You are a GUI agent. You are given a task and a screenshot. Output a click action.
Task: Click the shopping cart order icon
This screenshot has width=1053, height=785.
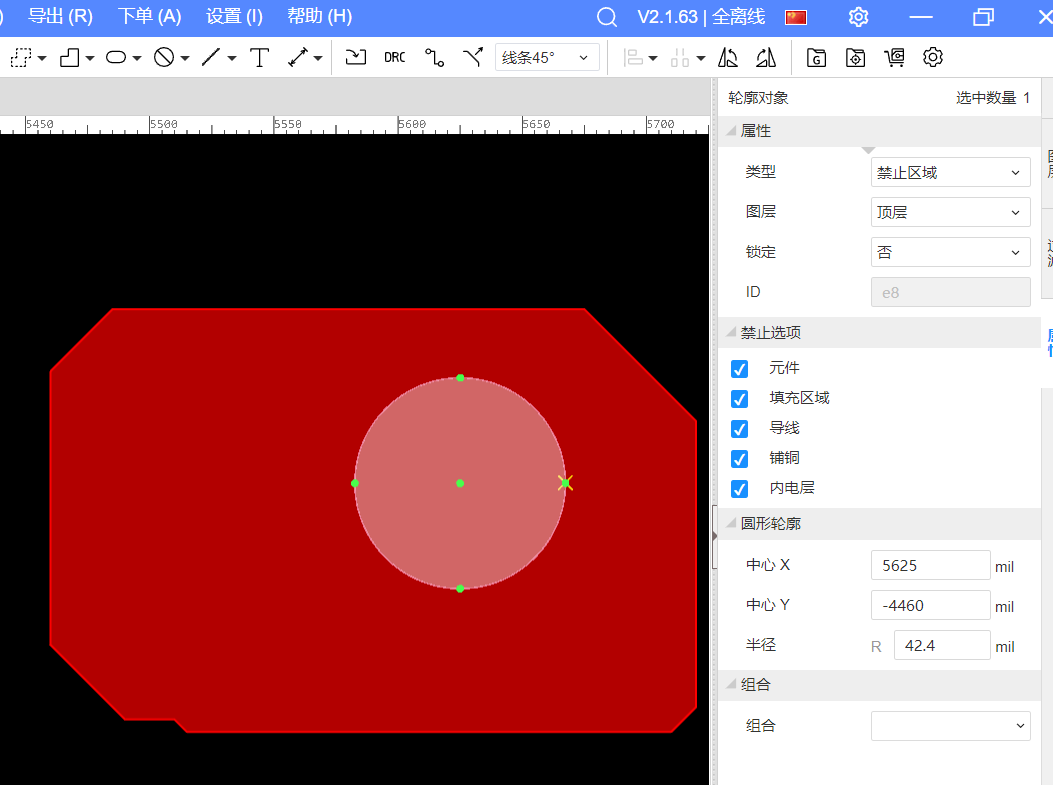(x=894, y=58)
